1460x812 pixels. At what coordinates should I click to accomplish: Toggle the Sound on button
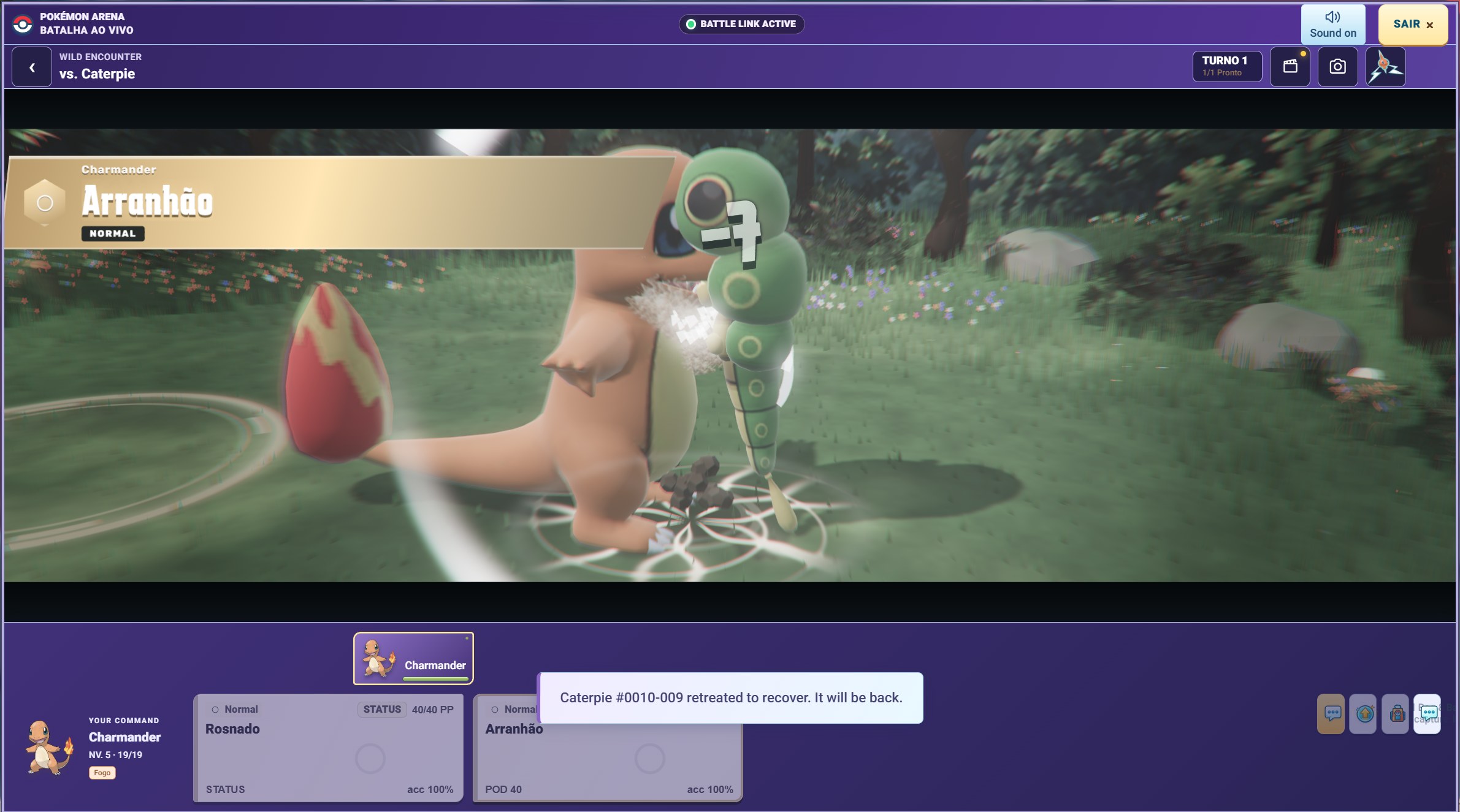click(1332, 25)
